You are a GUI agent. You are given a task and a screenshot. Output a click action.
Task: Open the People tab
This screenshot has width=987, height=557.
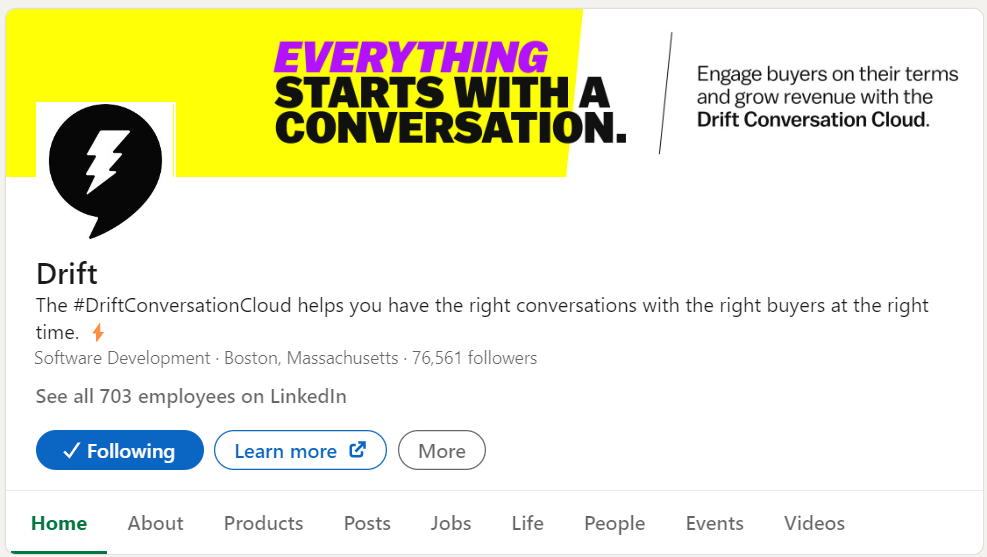click(614, 523)
